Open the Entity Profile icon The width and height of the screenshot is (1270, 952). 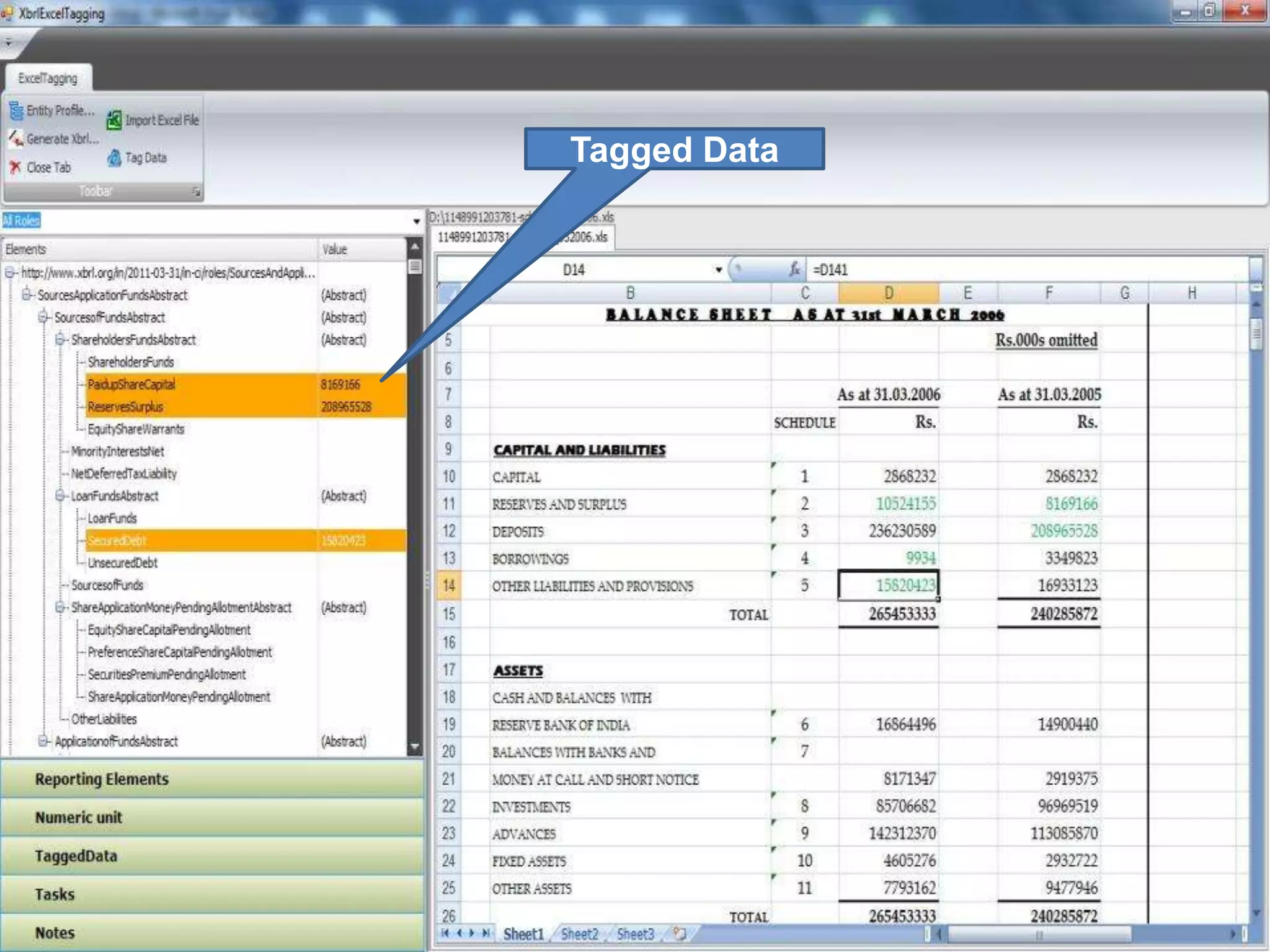pyautogui.click(x=16, y=112)
